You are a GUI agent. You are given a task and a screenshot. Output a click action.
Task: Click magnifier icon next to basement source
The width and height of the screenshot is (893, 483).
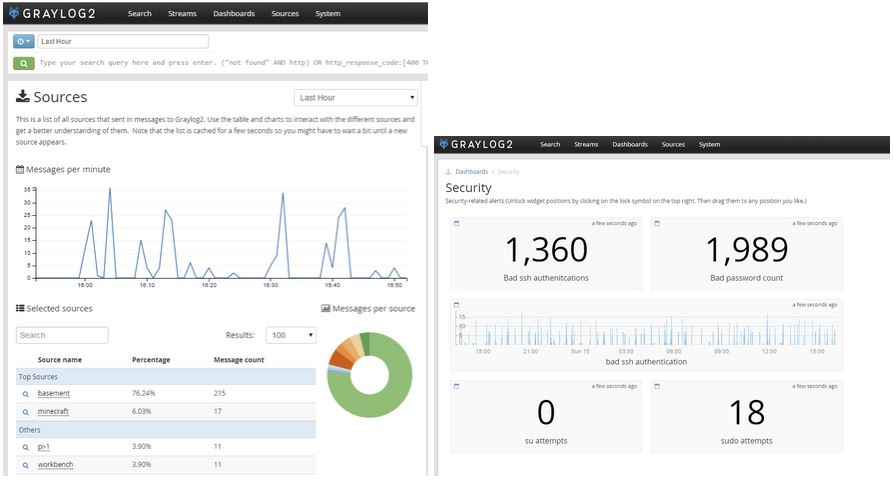(26, 394)
